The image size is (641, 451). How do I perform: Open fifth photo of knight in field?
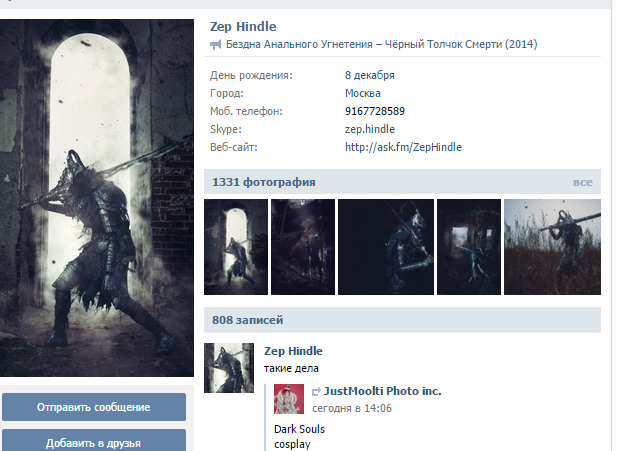(x=552, y=247)
